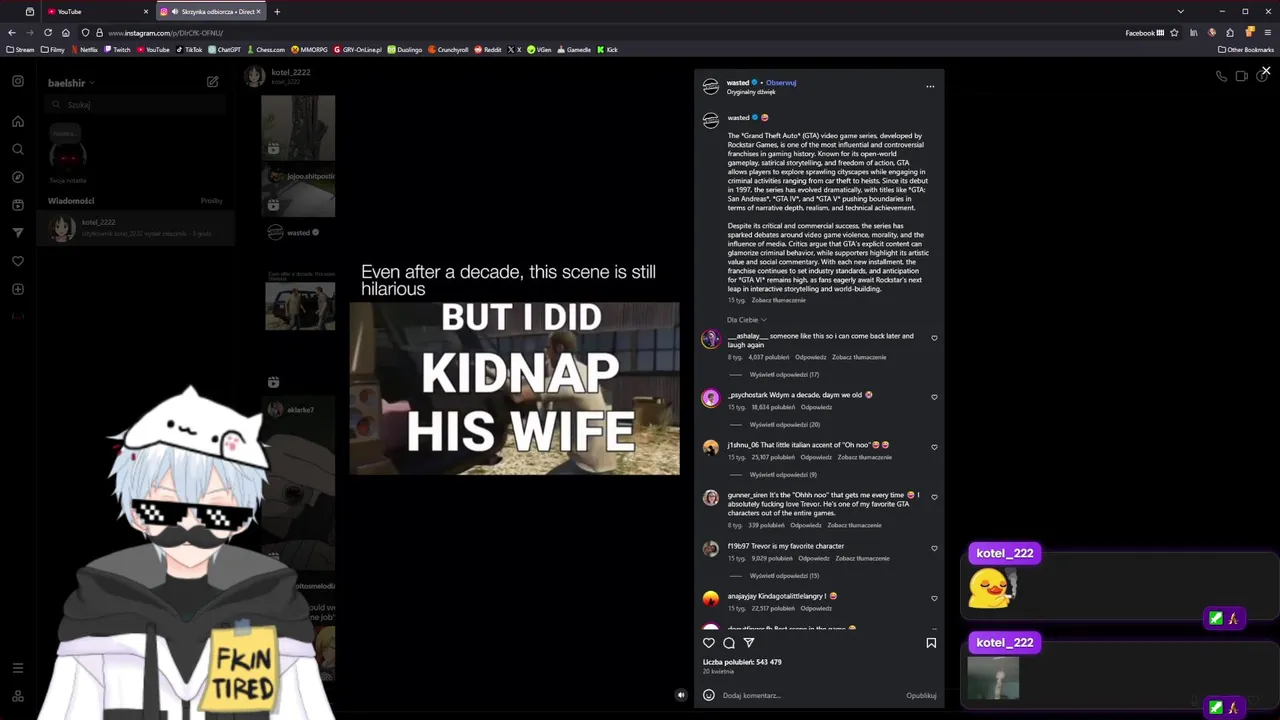Like the j1shnu_06 comment
The width and height of the screenshot is (1280, 720).
(934, 447)
